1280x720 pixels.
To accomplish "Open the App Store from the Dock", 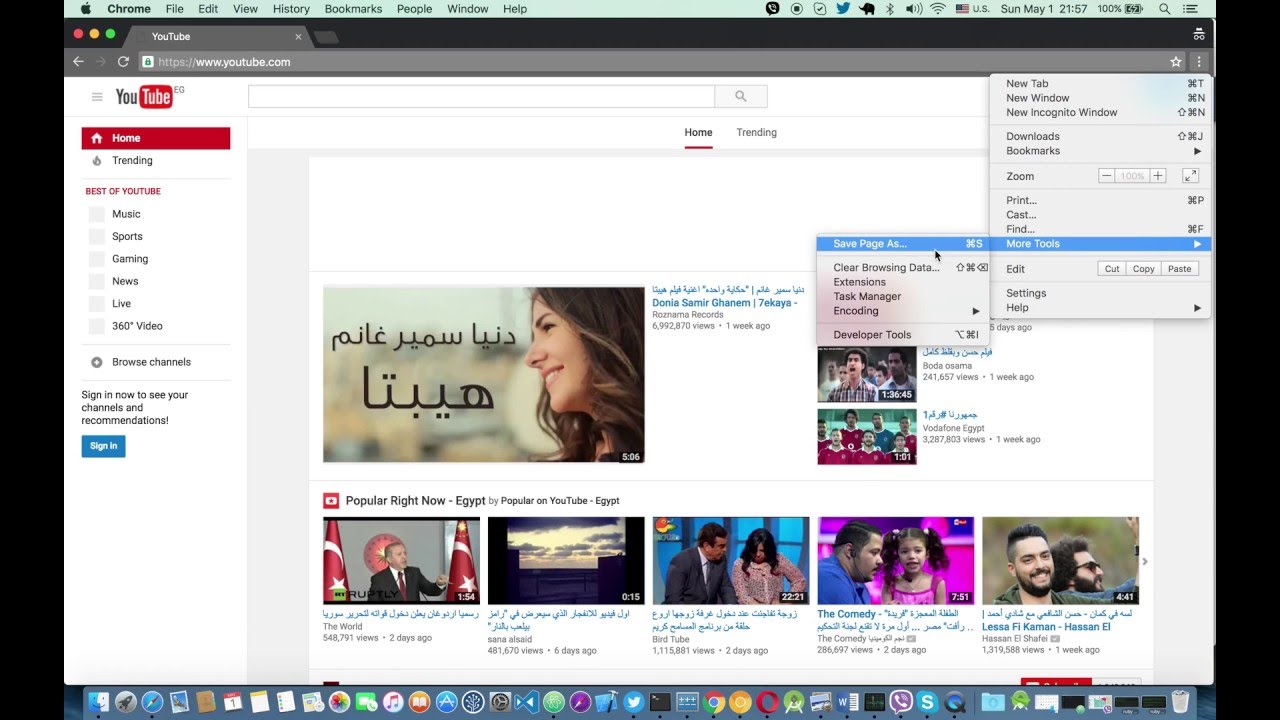I will 446,702.
